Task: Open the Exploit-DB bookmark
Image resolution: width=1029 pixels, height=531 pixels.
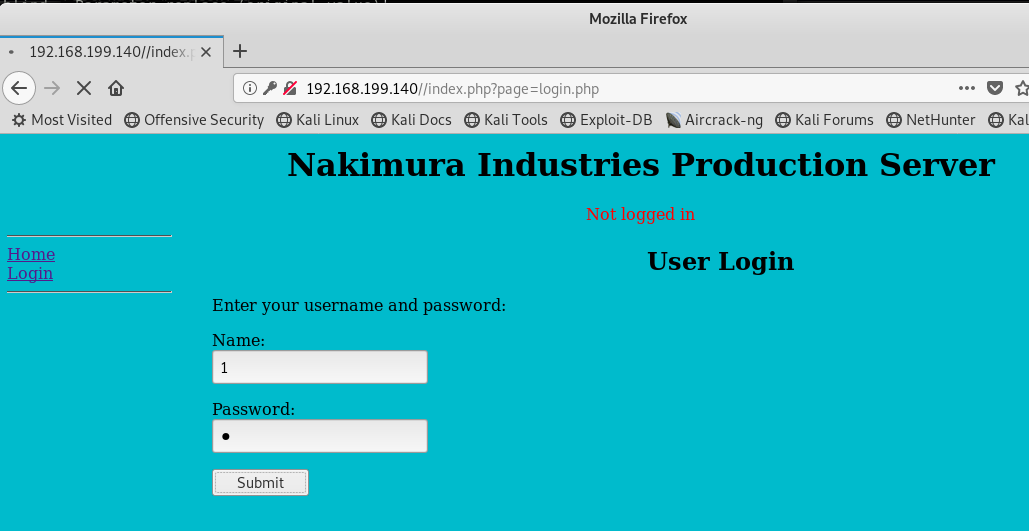Action: coord(606,120)
